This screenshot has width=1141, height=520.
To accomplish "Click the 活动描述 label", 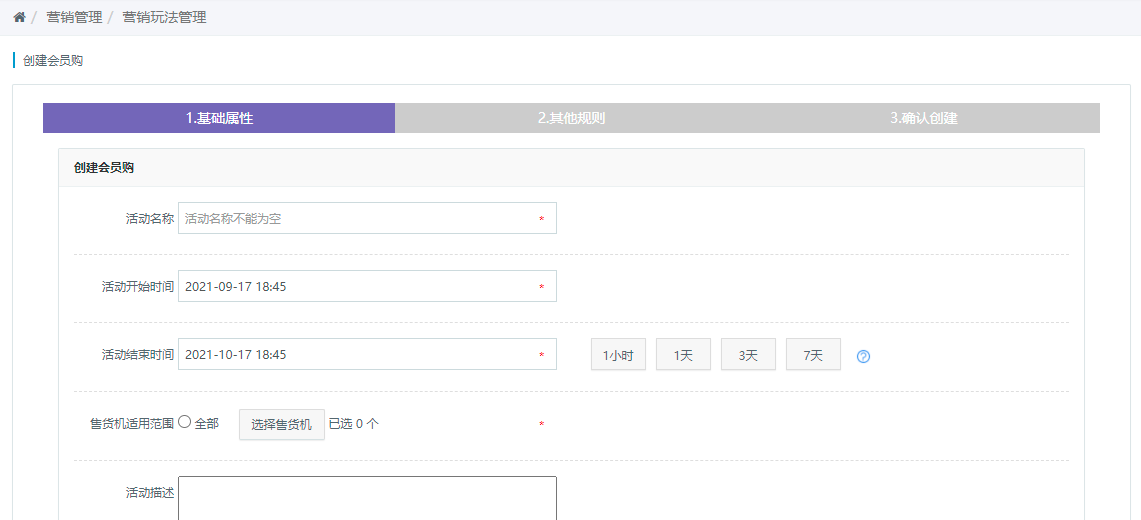I will point(150,492).
